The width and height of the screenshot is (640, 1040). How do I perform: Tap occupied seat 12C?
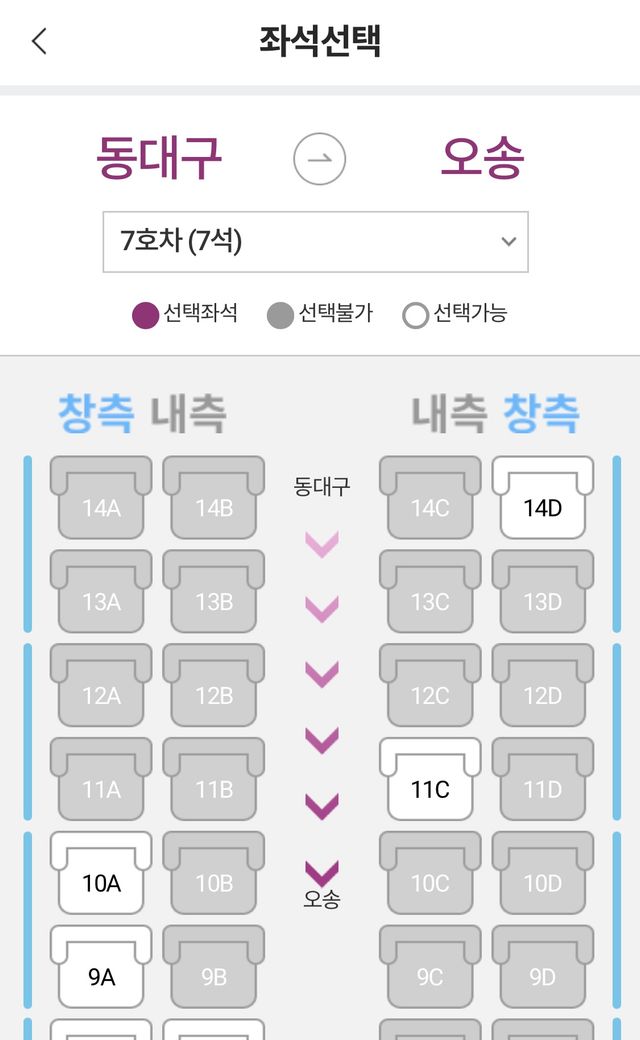click(430, 687)
